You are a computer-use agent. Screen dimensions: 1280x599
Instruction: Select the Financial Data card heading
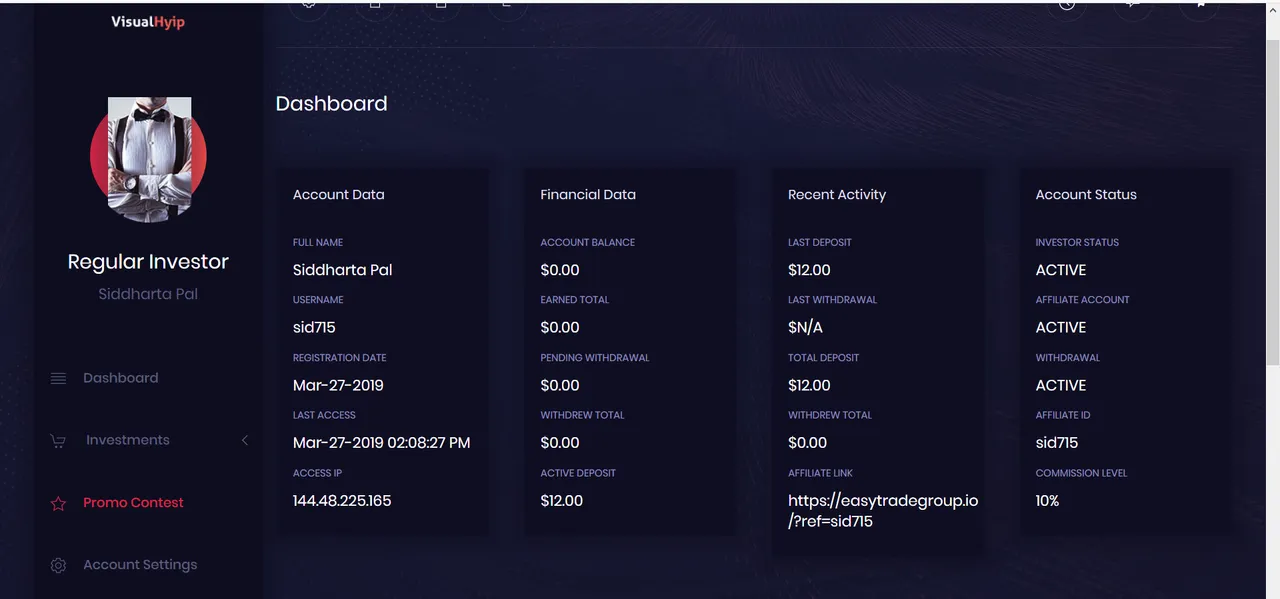tap(588, 195)
